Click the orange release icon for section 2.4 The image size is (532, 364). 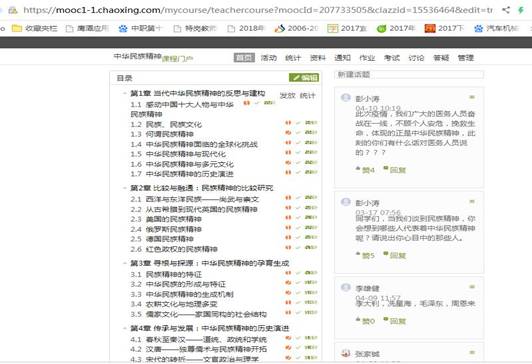pos(288,228)
